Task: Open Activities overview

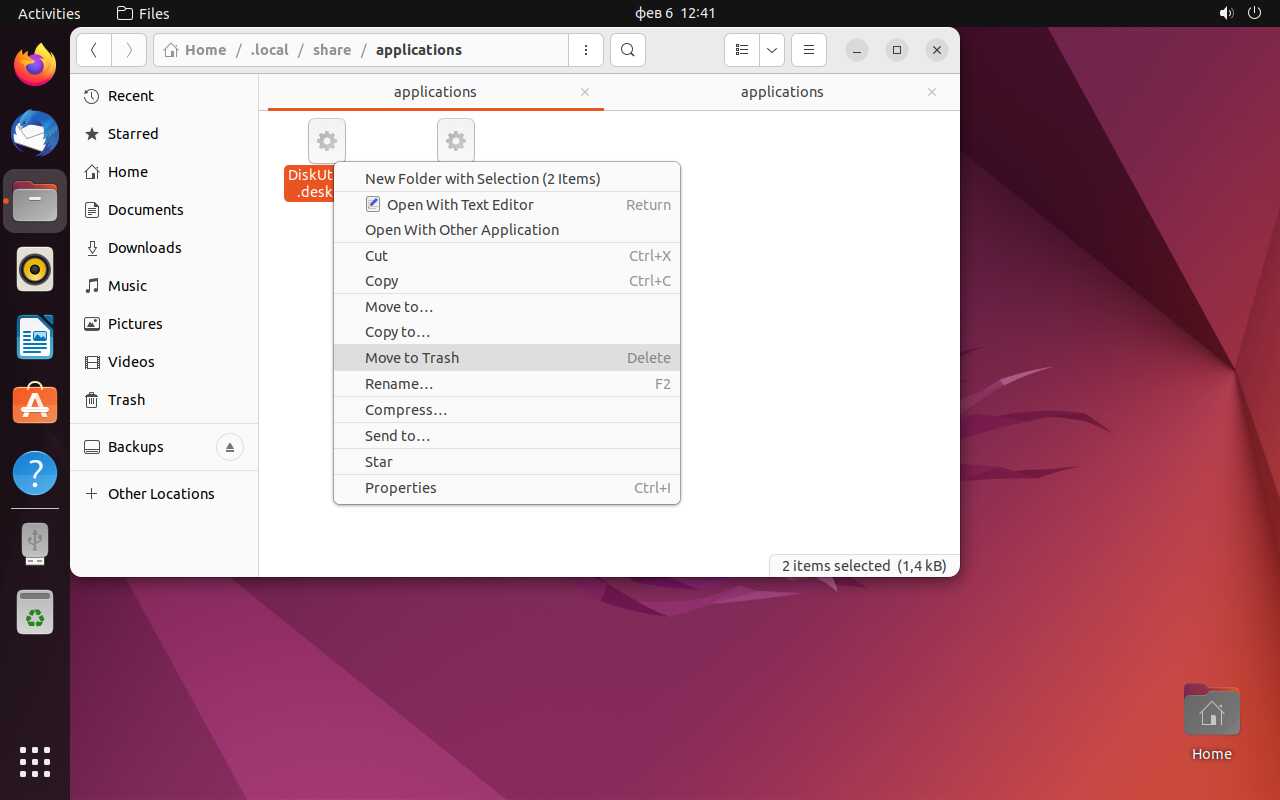Action: [49, 13]
